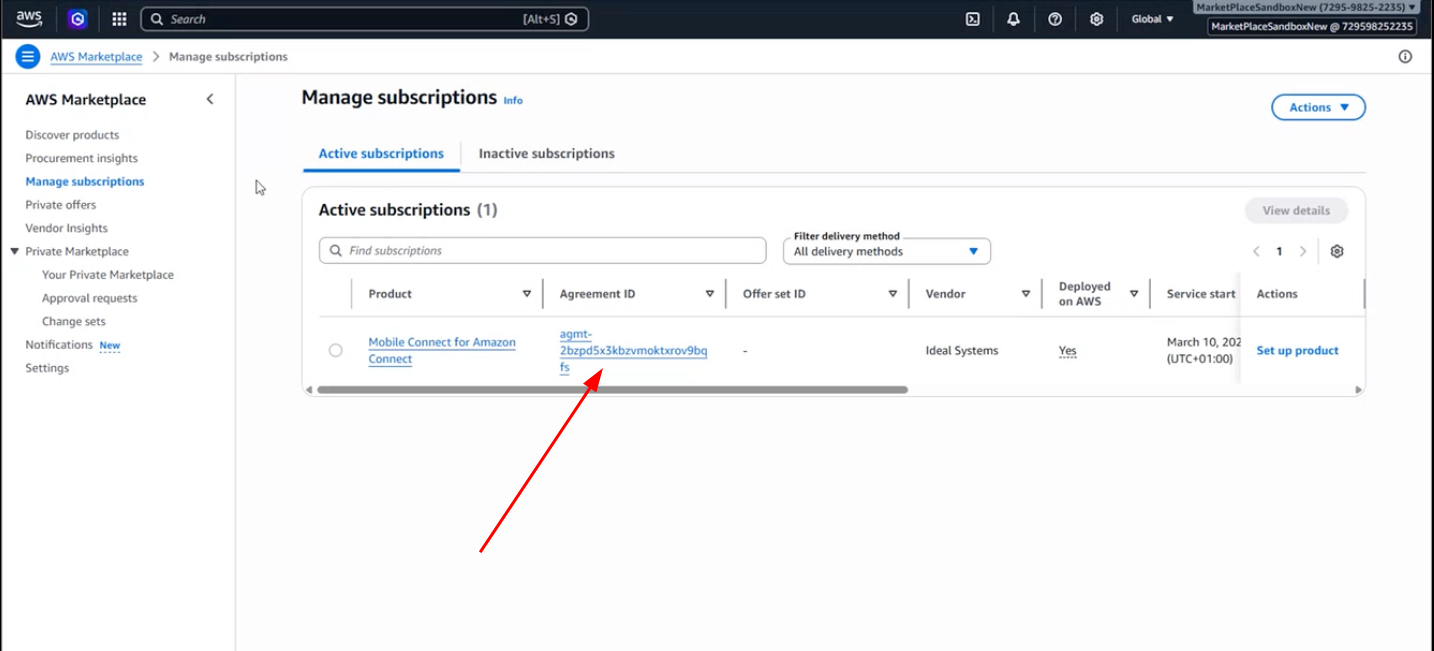Screen dimensions: 1434x651
Task: Open Procurement insights in sidebar
Action: pyautogui.click(x=82, y=158)
